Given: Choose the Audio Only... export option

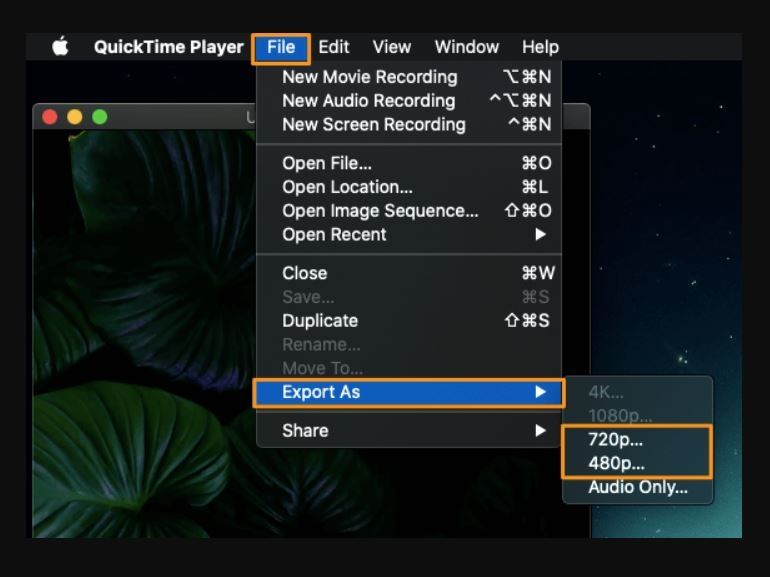Looking at the screenshot, I should (637, 487).
